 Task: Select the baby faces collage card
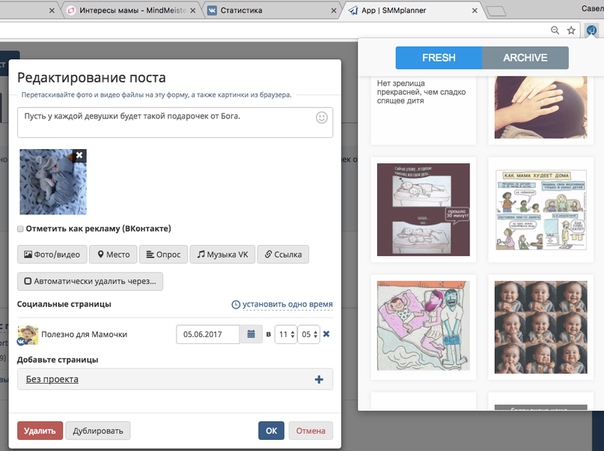click(541, 327)
